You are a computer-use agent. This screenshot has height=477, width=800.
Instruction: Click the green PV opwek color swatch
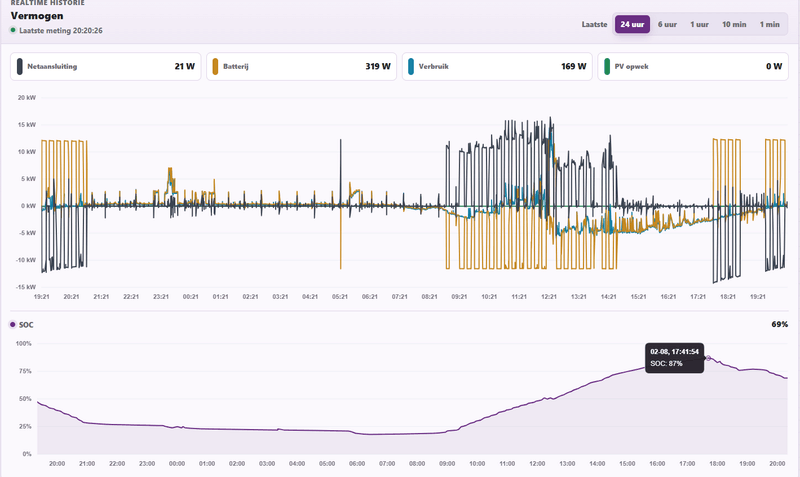tap(607, 66)
